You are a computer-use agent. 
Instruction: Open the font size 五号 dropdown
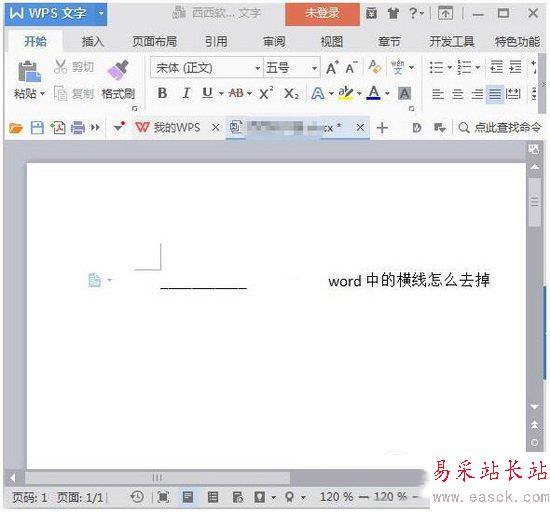[x=314, y=68]
